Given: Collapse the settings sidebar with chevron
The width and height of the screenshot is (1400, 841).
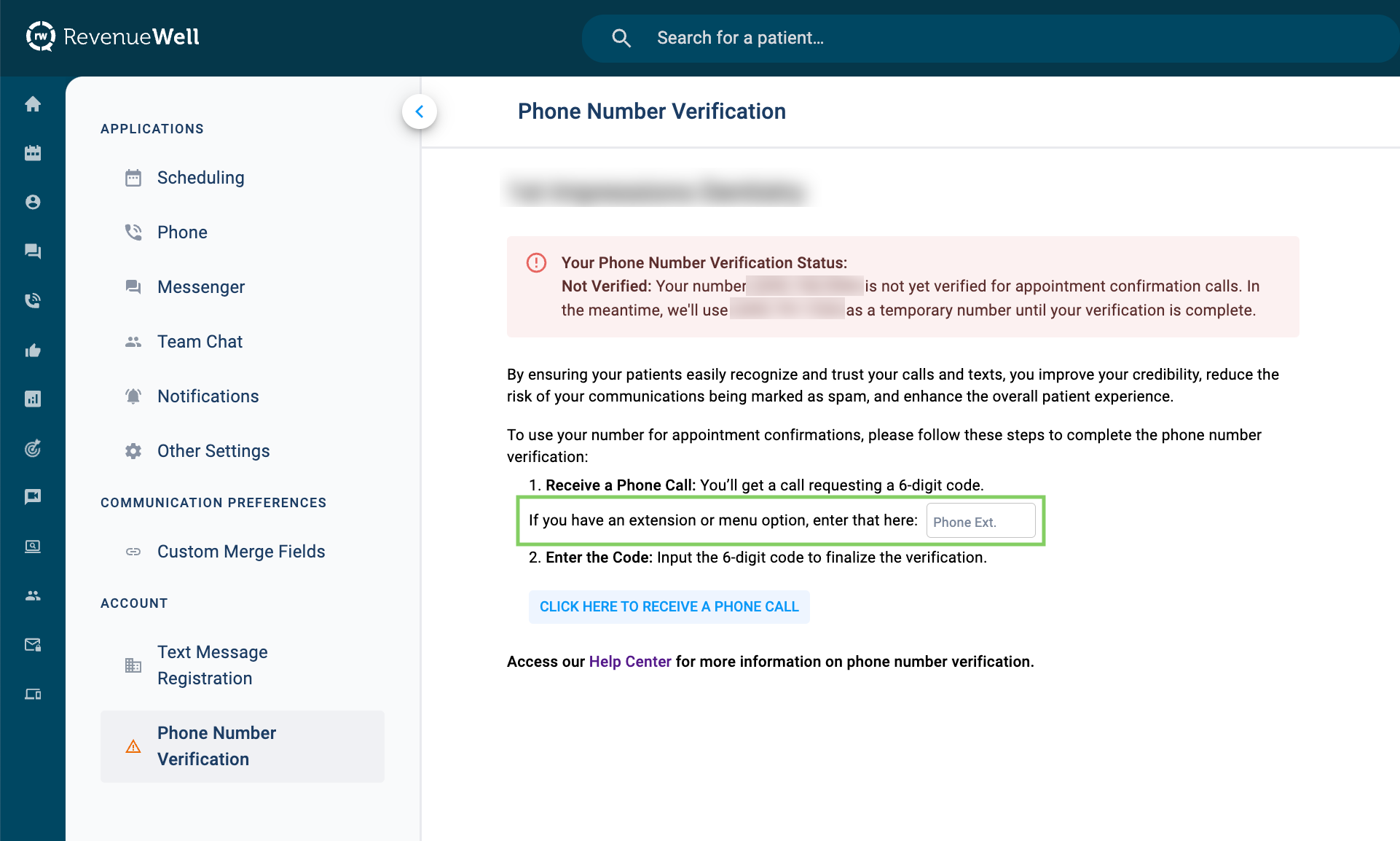Looking at the screenshot, I should pos(420,112).
